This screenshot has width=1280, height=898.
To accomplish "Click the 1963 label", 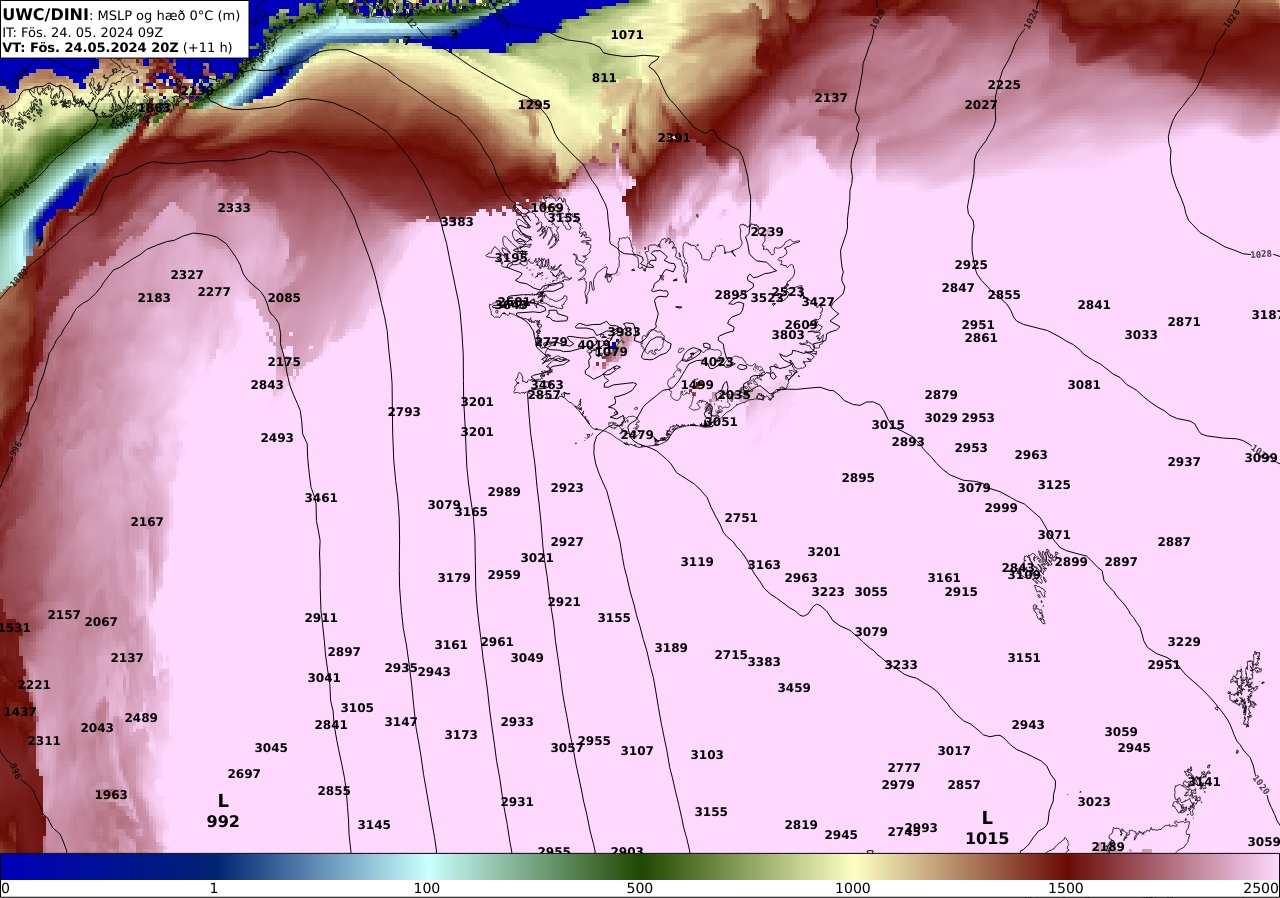I will [111, 795].
